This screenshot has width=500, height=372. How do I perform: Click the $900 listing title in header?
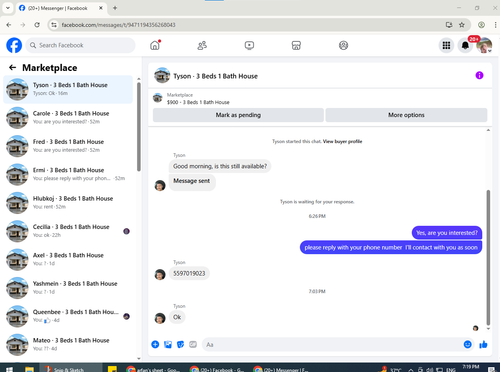pos(198,102)
